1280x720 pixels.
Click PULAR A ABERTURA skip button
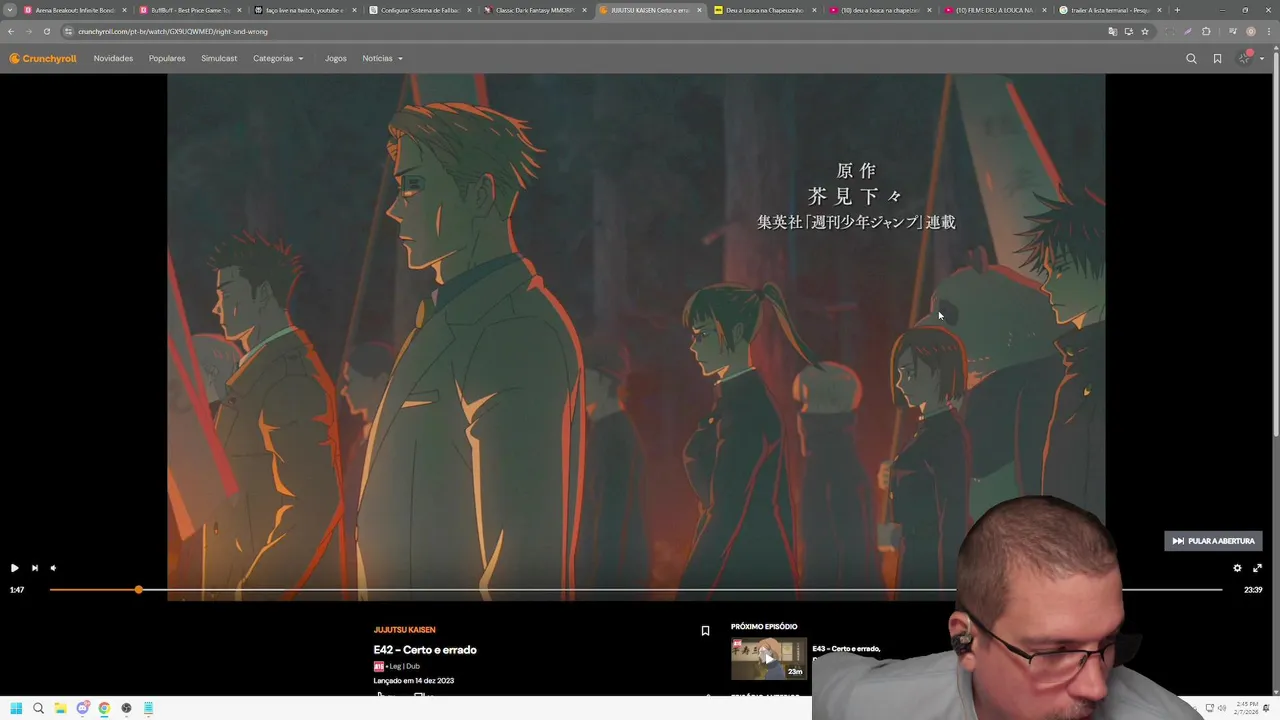(x=1213, y=541)
